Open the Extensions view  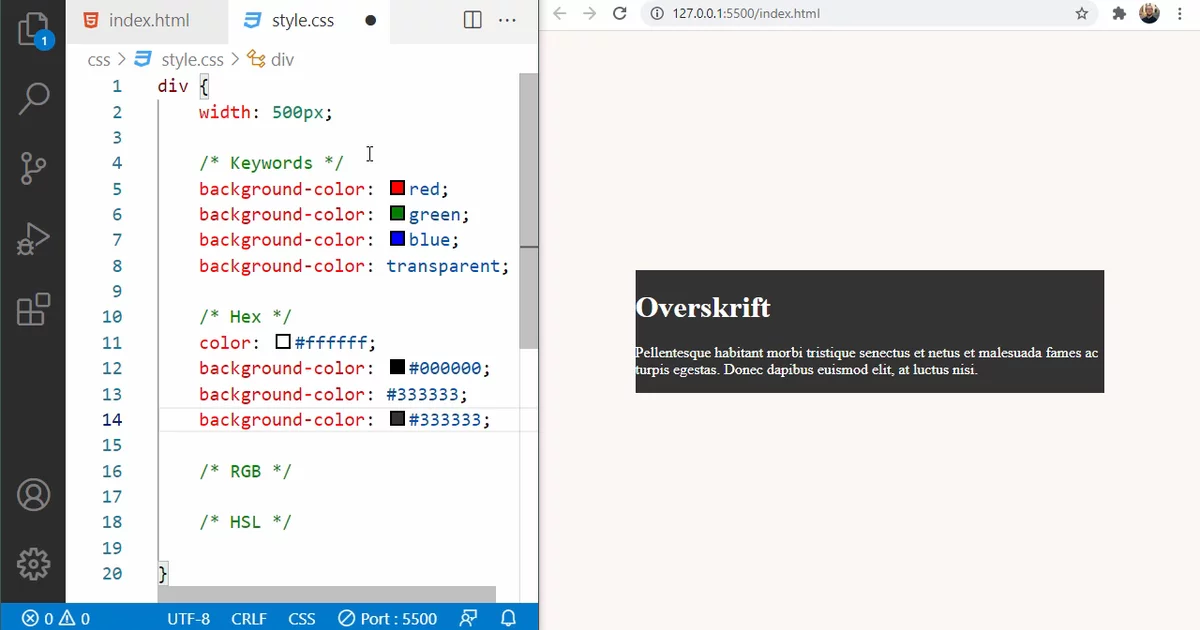(x=33, y=310)
